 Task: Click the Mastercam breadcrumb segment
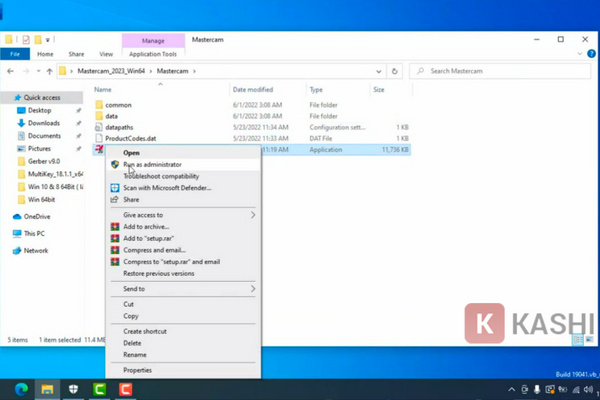click(173, 71)
